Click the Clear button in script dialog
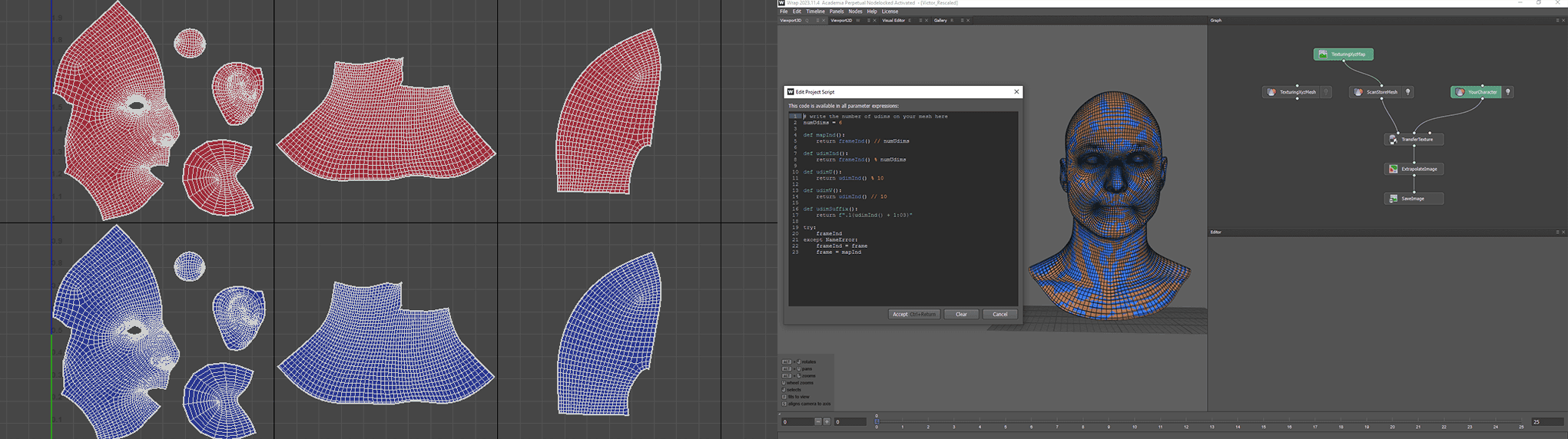This screenshot has width=1568, height=439. pyautogui.click(x=961, y=314)
